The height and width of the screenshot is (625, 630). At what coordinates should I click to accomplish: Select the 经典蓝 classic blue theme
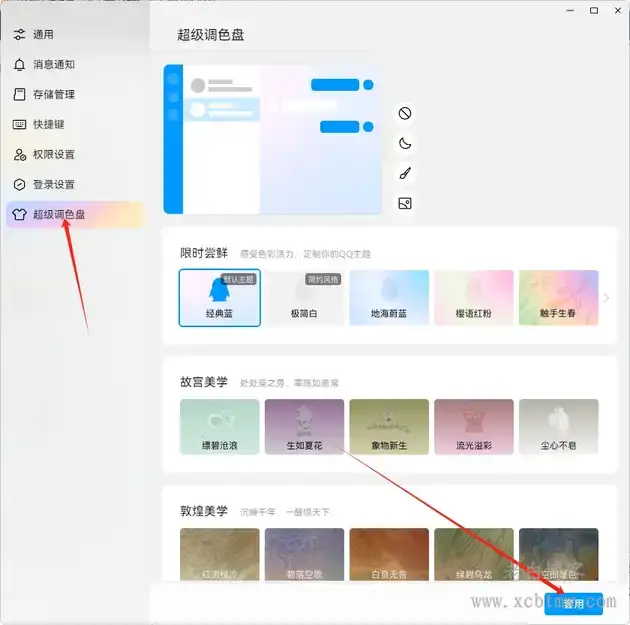click(219, 298)
